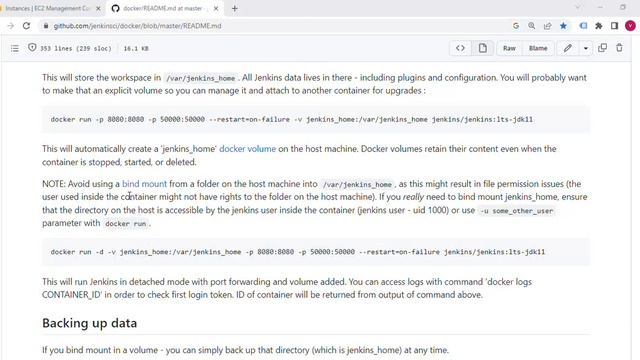
Task: Show the source blob view with code icon
Action: pyautogui.click(x=460, y=48)
